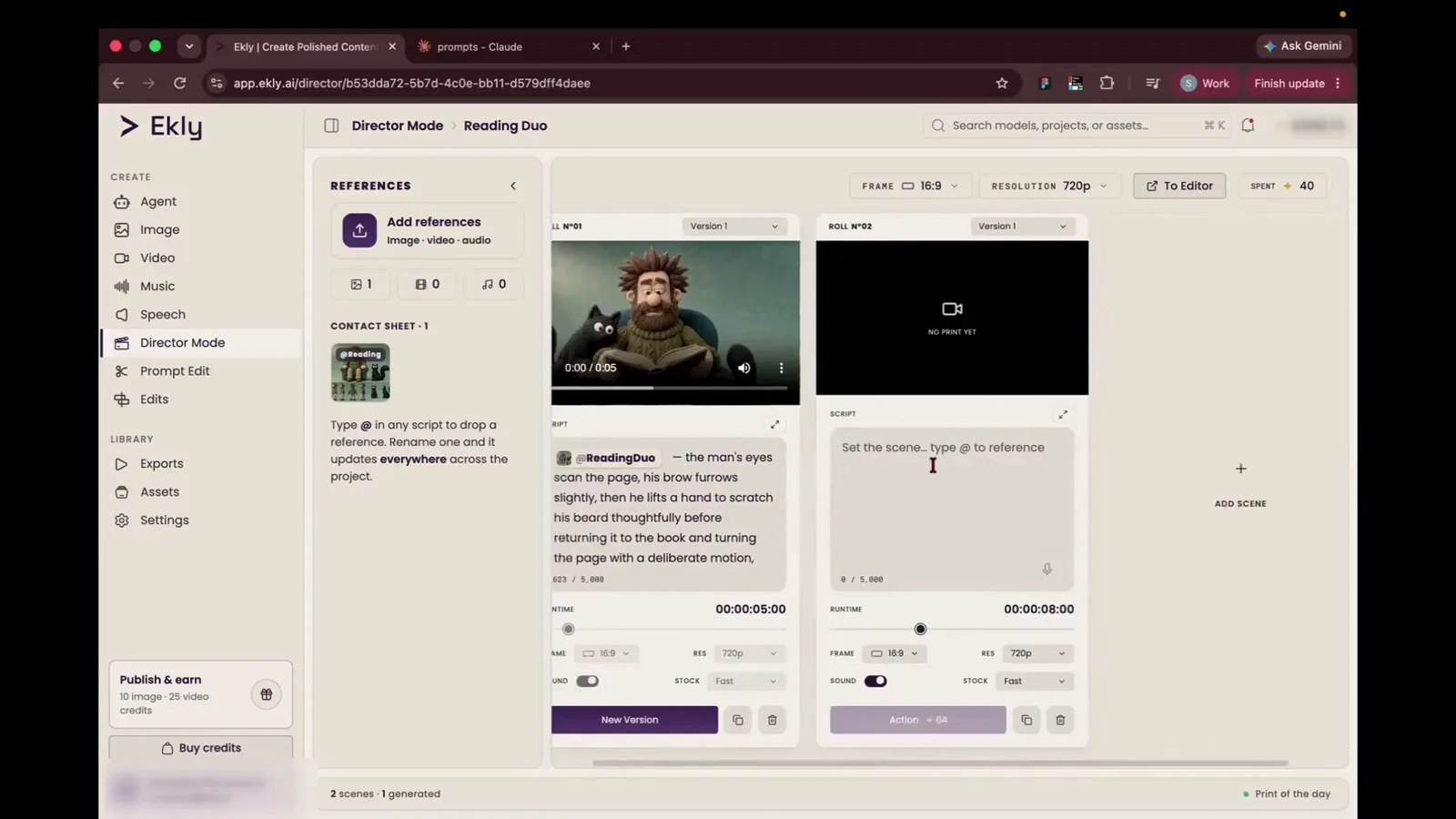Screen dimensions: 1456x819
Task: Delete the Roll 02 scene
Action: pos(1060,720)
